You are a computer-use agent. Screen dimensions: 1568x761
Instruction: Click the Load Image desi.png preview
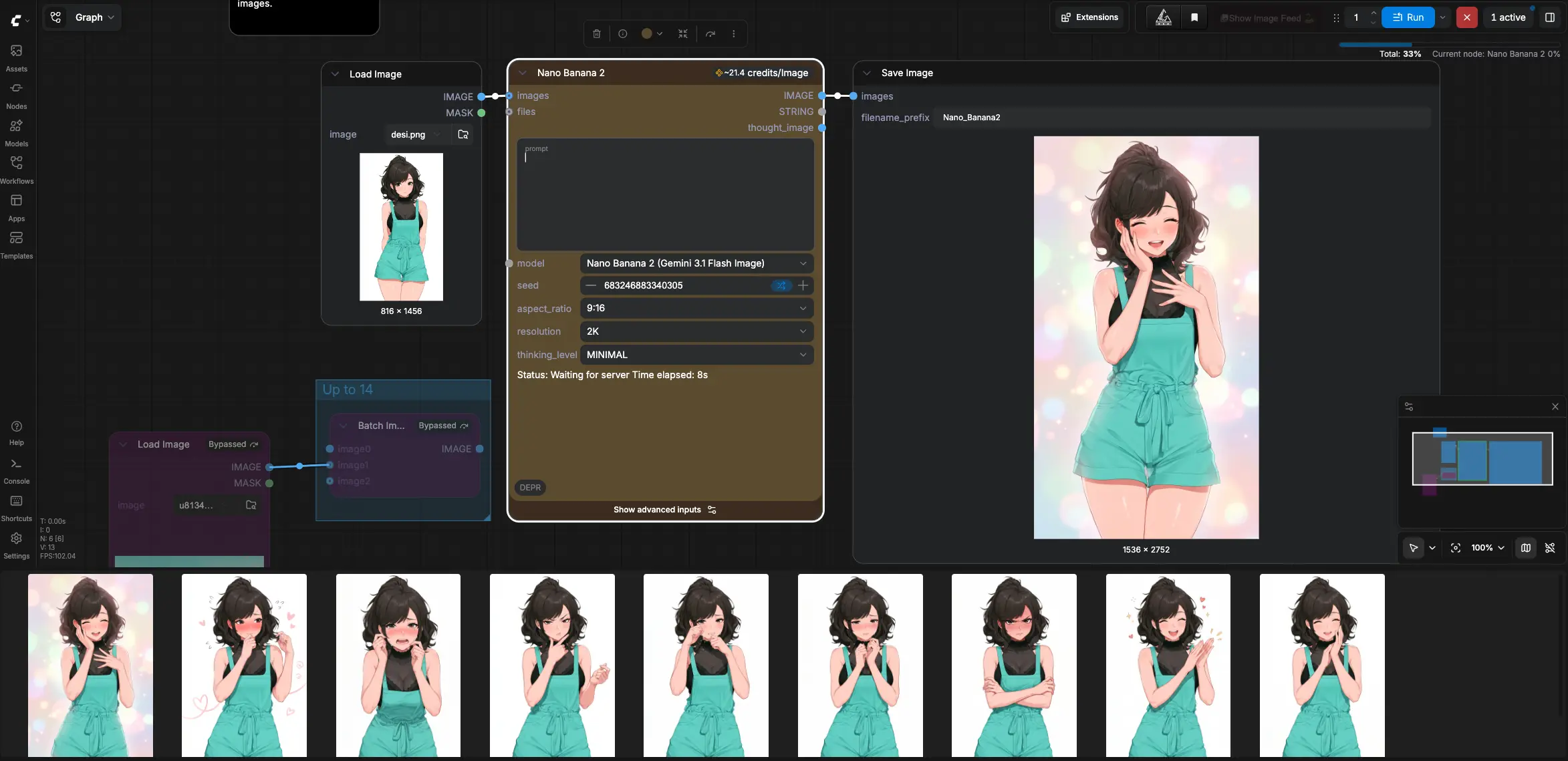pos(401,227)
